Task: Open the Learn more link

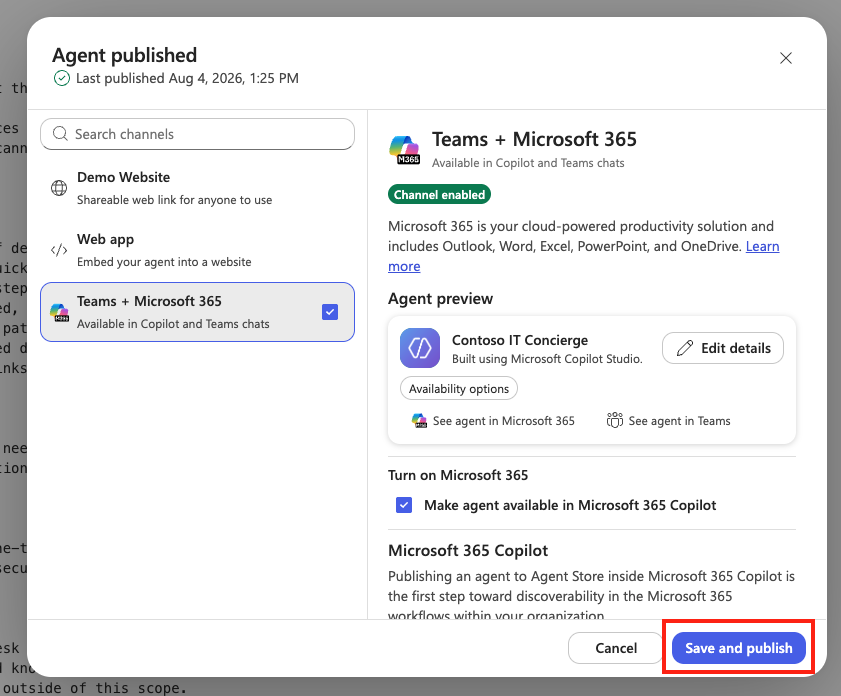Action: click(x=762, y=246)
